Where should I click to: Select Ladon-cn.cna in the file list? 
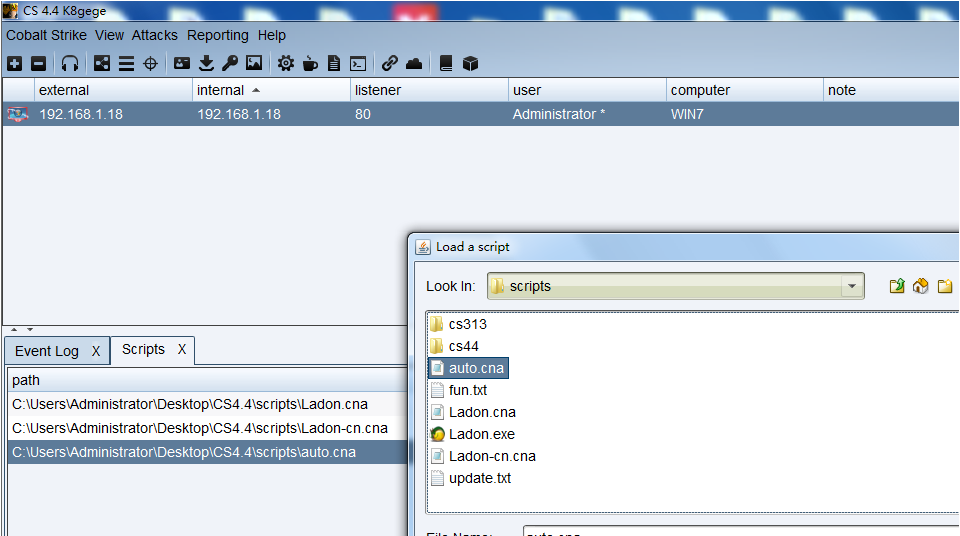click(484, 456)
